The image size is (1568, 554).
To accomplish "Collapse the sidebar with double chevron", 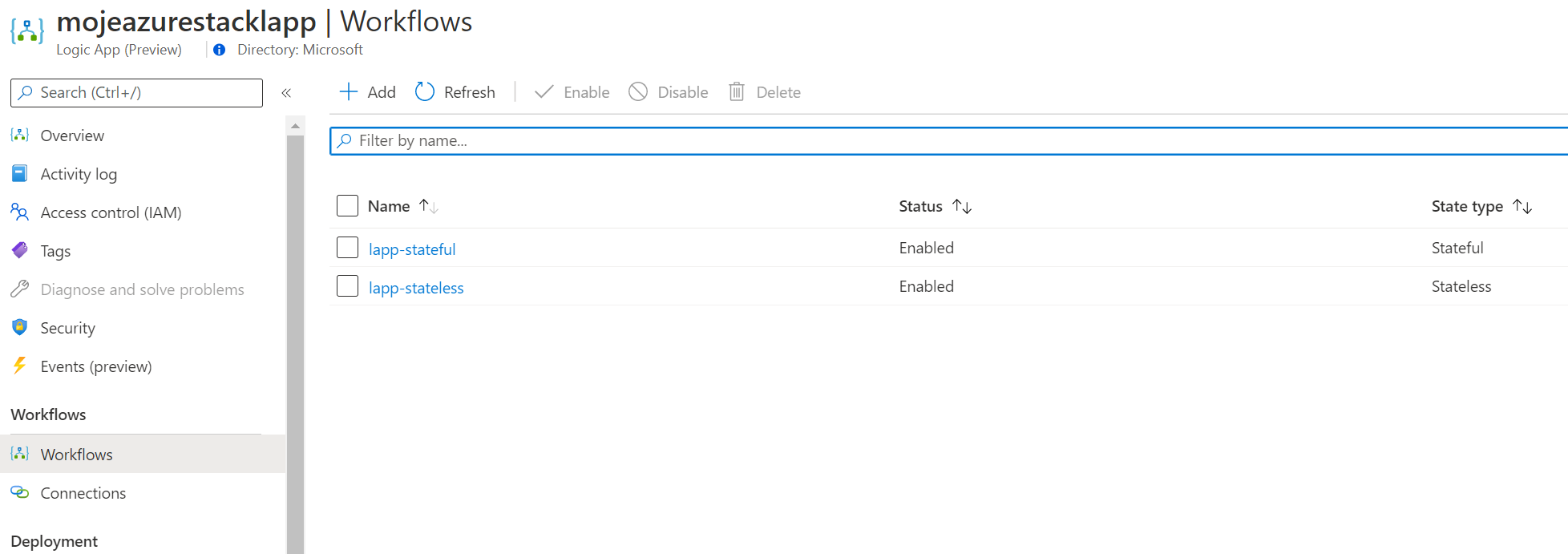I will 286,93.
